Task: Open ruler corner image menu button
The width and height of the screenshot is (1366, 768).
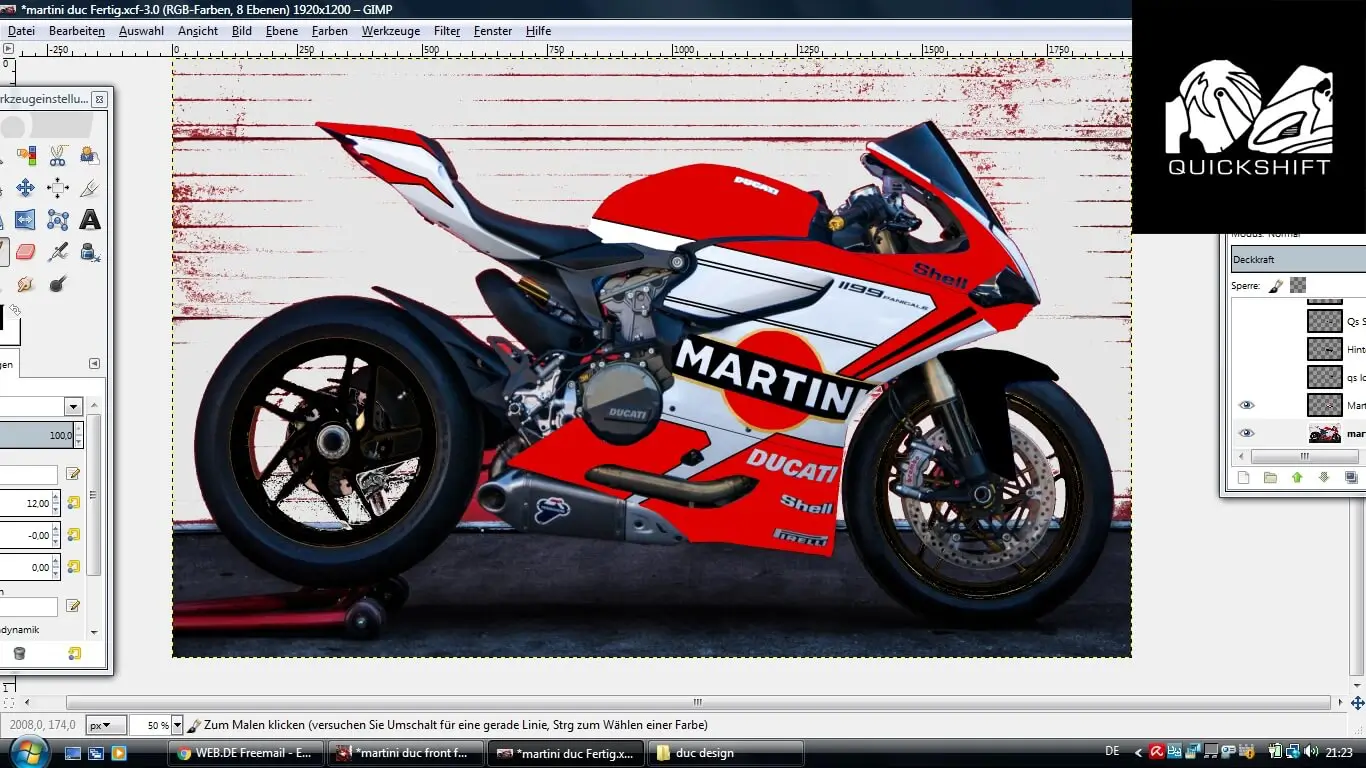Action: point(7,48)
